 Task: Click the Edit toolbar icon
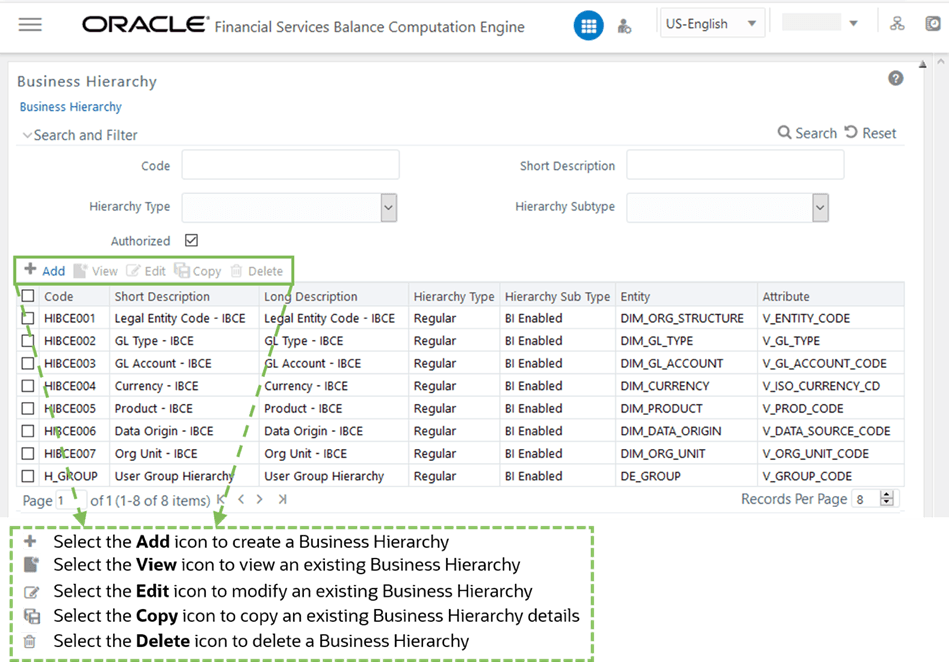(146, 271)
